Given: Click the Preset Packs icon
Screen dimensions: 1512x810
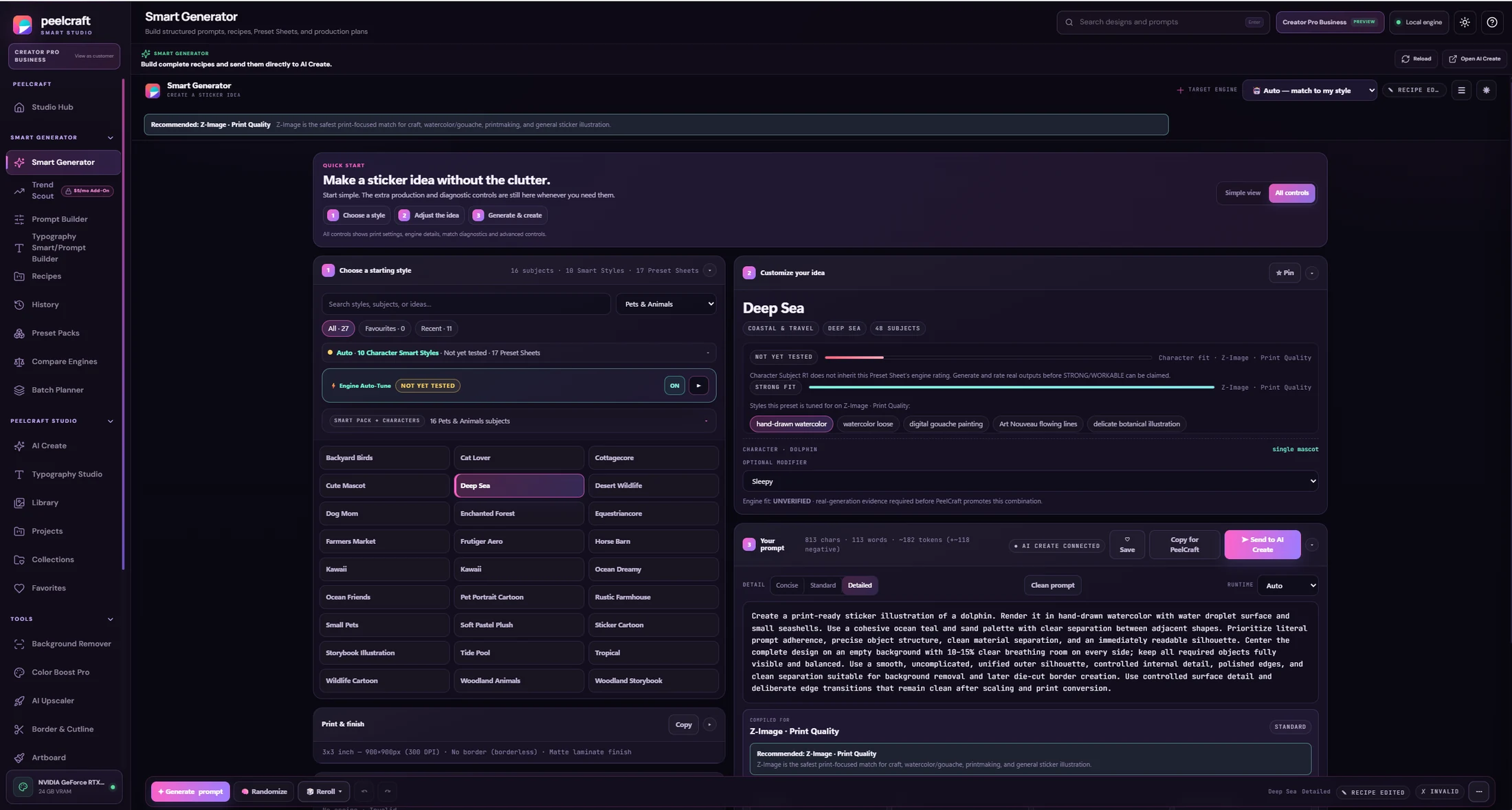Looking at the screenshot, I should click(19, 333).
